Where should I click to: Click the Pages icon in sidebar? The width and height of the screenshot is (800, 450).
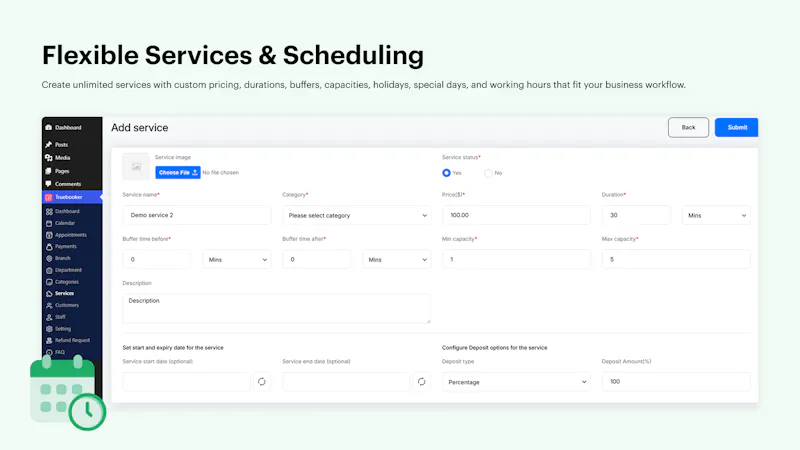(48, 171)
